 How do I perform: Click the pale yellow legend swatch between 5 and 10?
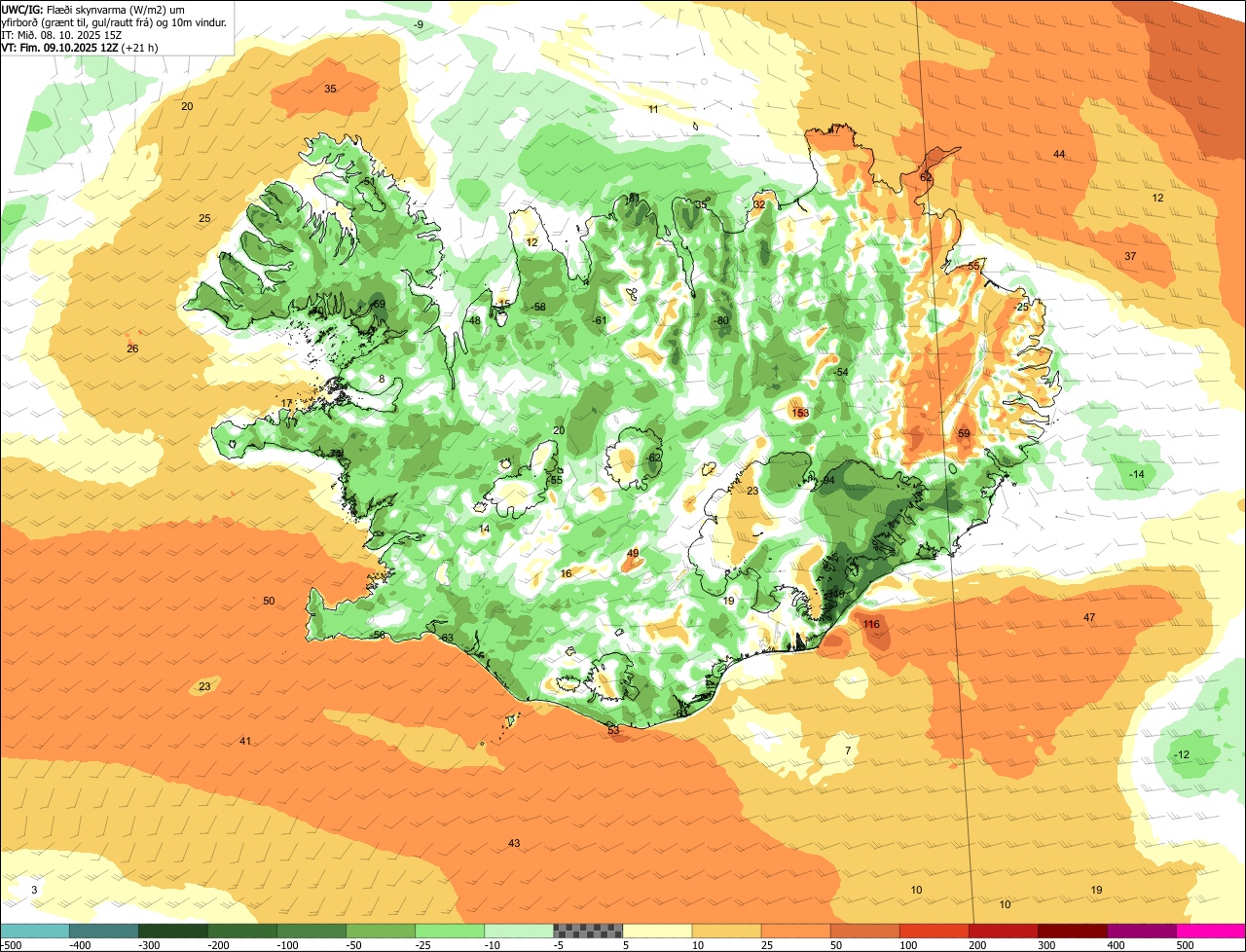click(x=657, y=931)
